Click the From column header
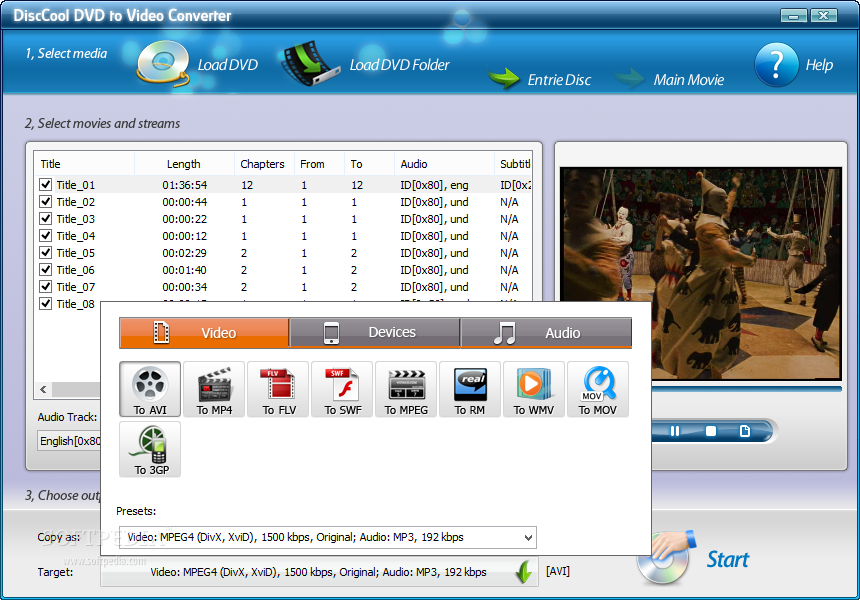Image resolution: width=860 pixels, height=600 pixels. (x=319, y=164)
